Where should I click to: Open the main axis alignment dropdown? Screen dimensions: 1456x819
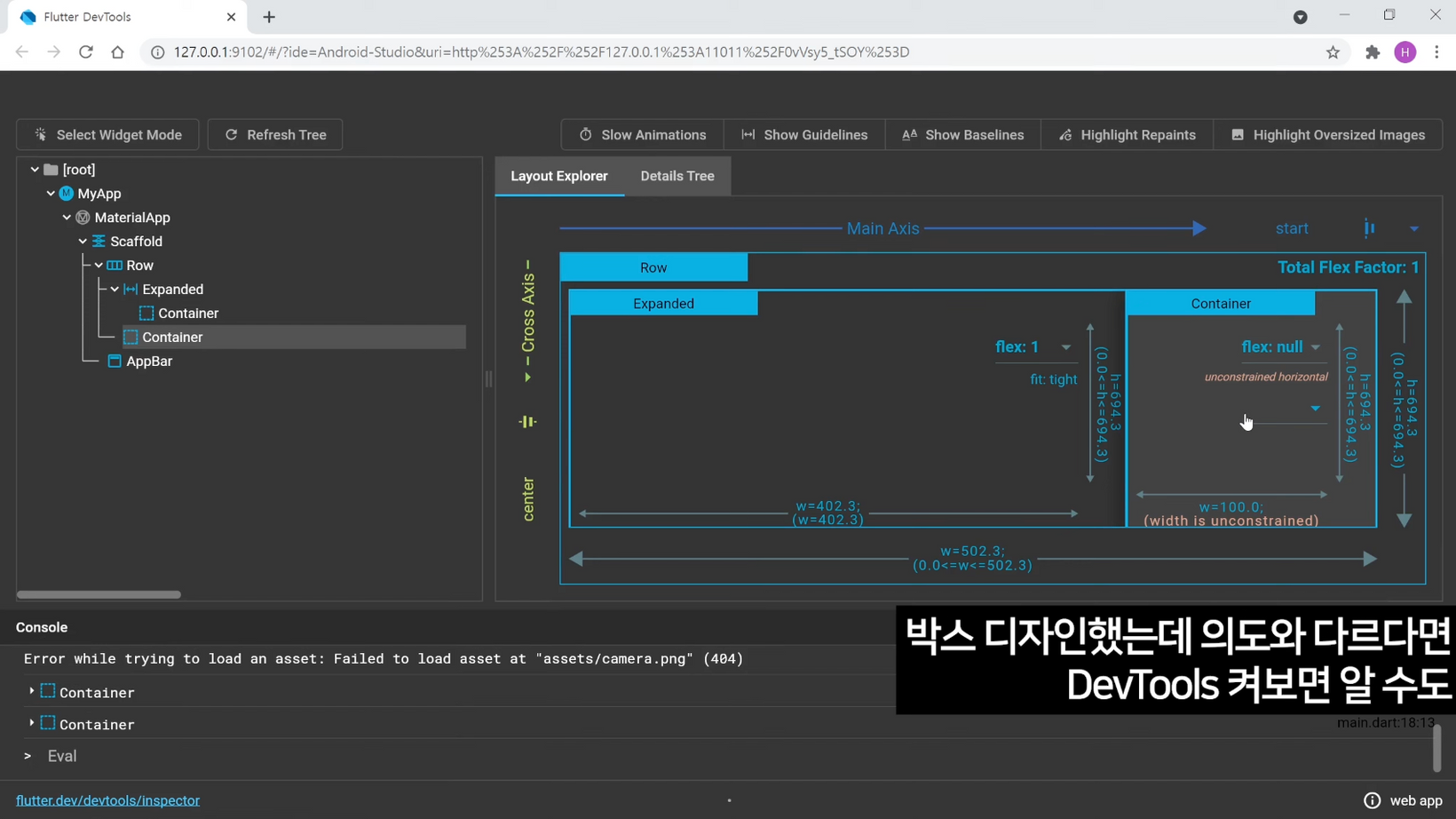click(x=1414, y=229)
